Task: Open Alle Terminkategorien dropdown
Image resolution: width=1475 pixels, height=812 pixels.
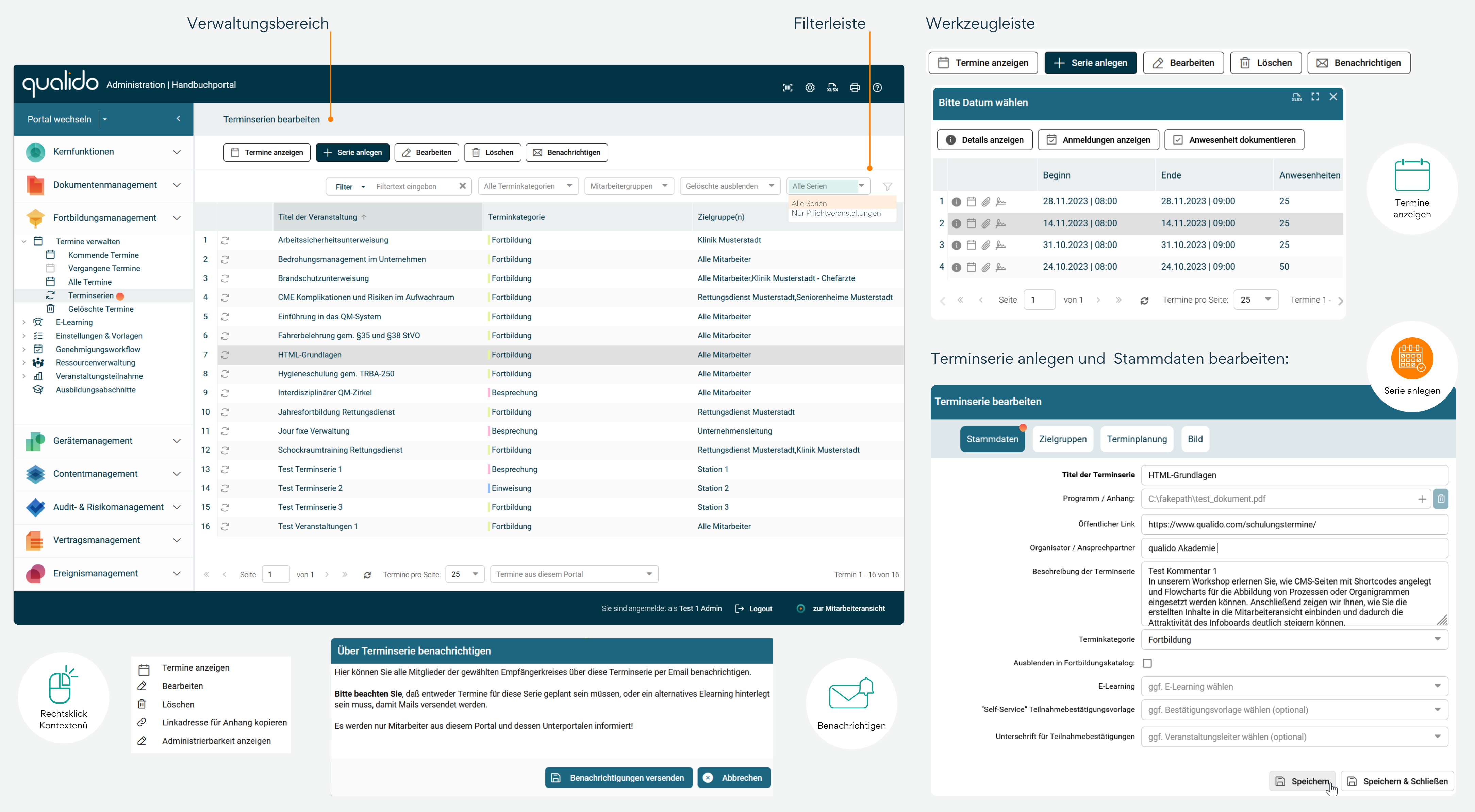Action: click(x=528, y=186)
